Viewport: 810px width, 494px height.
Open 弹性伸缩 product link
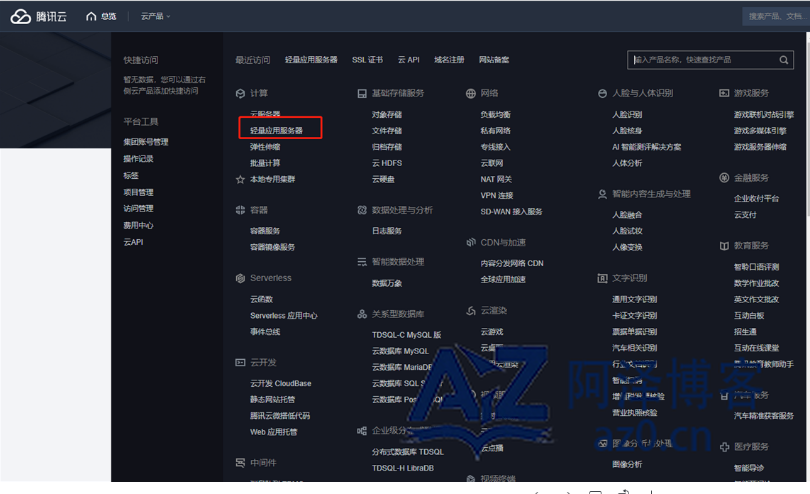[265, 147]
